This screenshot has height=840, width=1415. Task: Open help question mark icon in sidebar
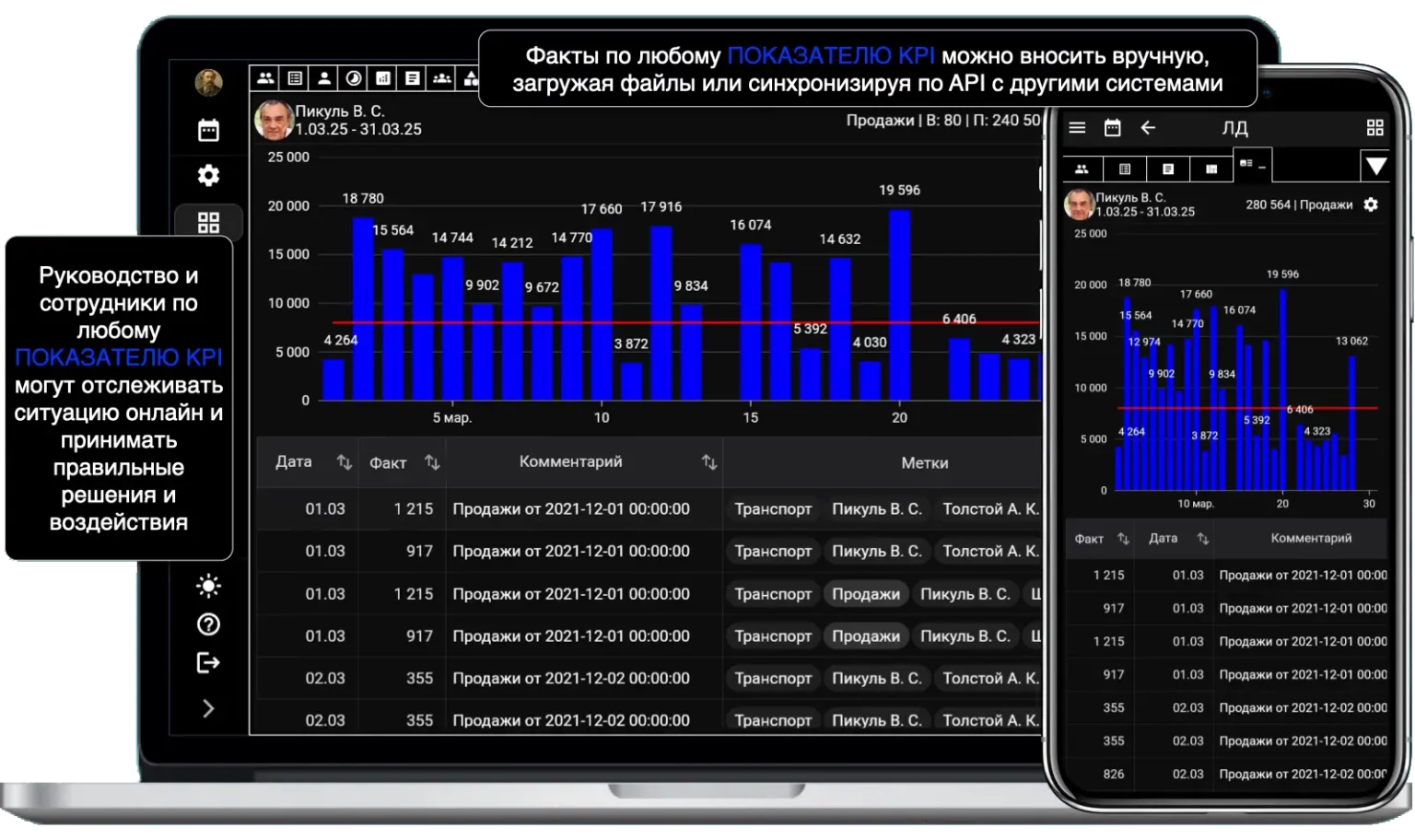click(209, 624)
